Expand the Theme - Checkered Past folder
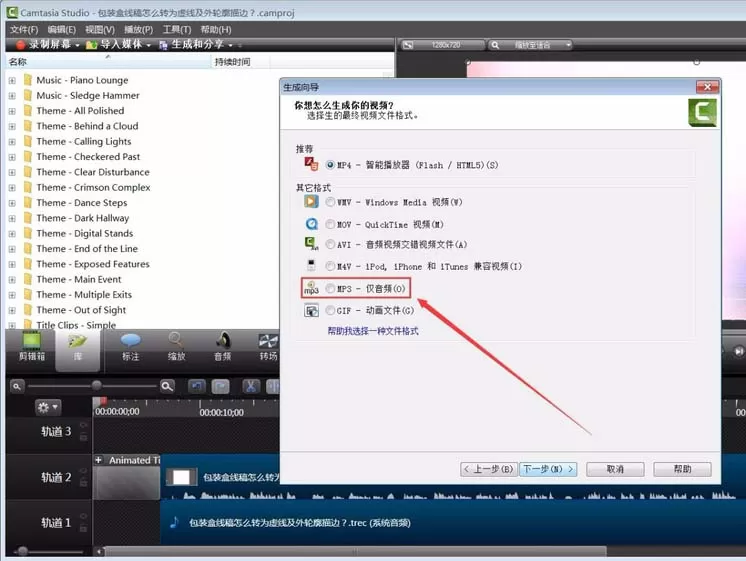The height and width of the screenshot is (561, 746). 12,157
